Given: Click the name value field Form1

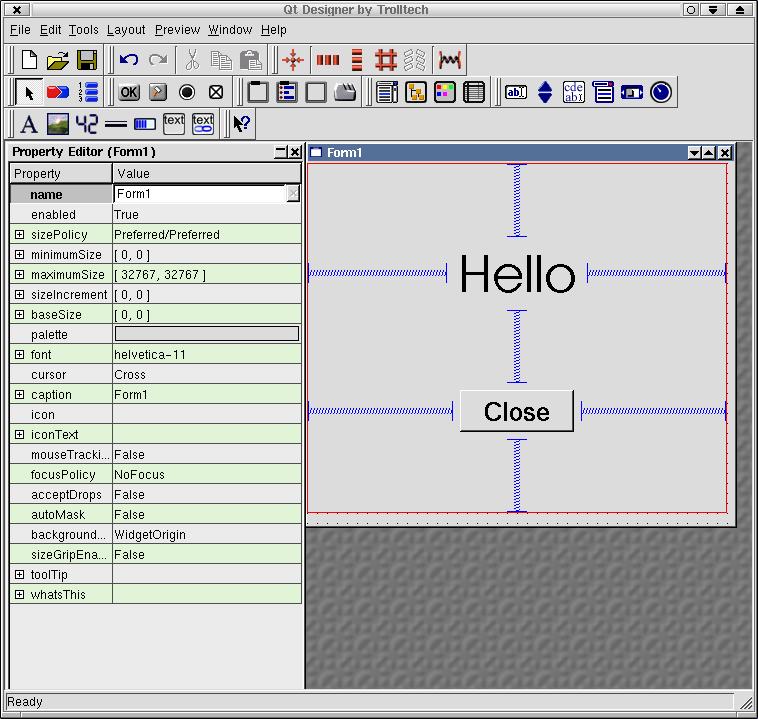Looking at the screenshot, I should 200,194.
